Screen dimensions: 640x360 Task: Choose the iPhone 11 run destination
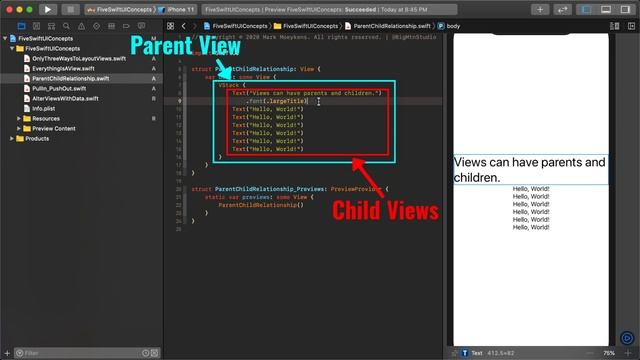[176, 9]
